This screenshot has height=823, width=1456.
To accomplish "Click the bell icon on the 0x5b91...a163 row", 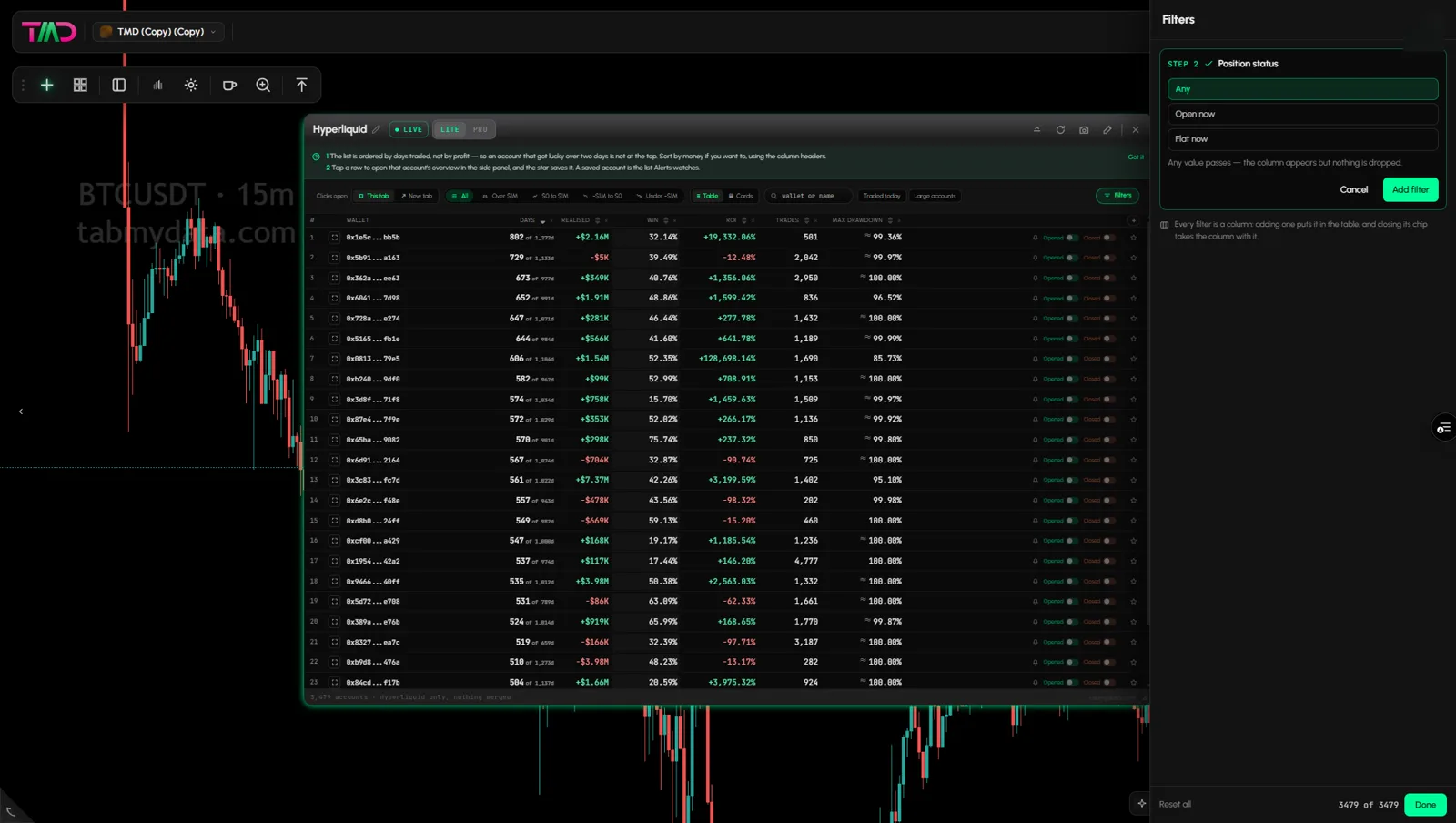I will [1035, 258].
